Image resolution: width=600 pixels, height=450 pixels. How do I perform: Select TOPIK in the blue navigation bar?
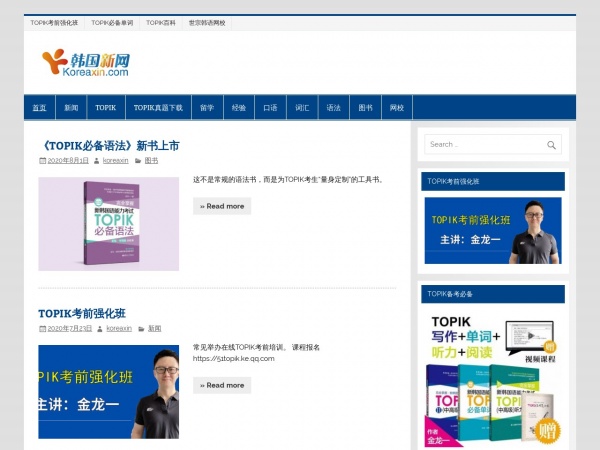click(x=106, y=108)
